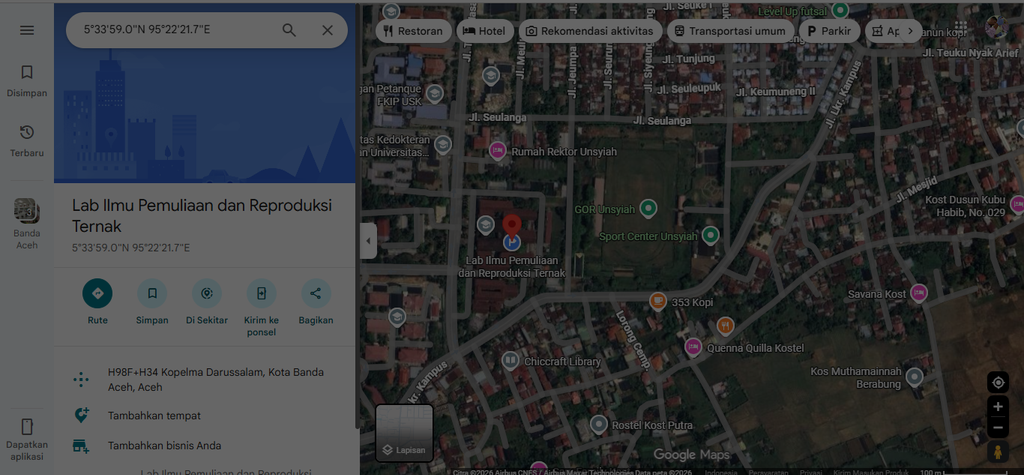Open Disimpan saved places

tap(27, 81)
